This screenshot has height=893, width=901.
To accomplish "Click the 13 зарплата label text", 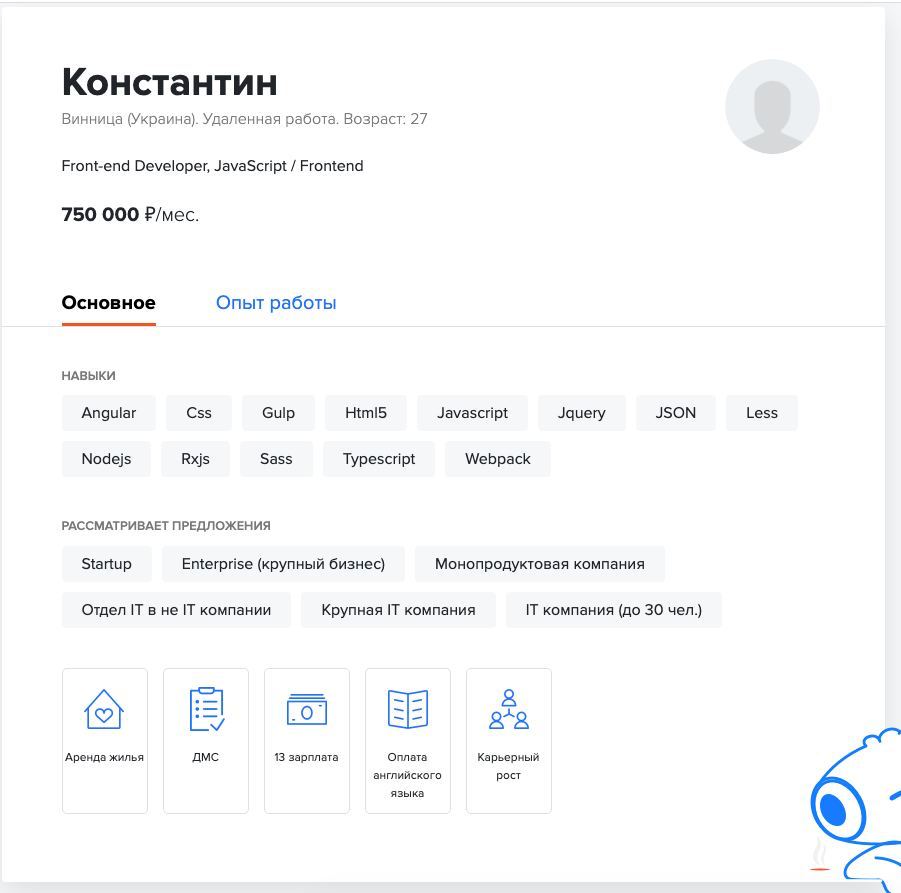I will (x=306, y=757).
